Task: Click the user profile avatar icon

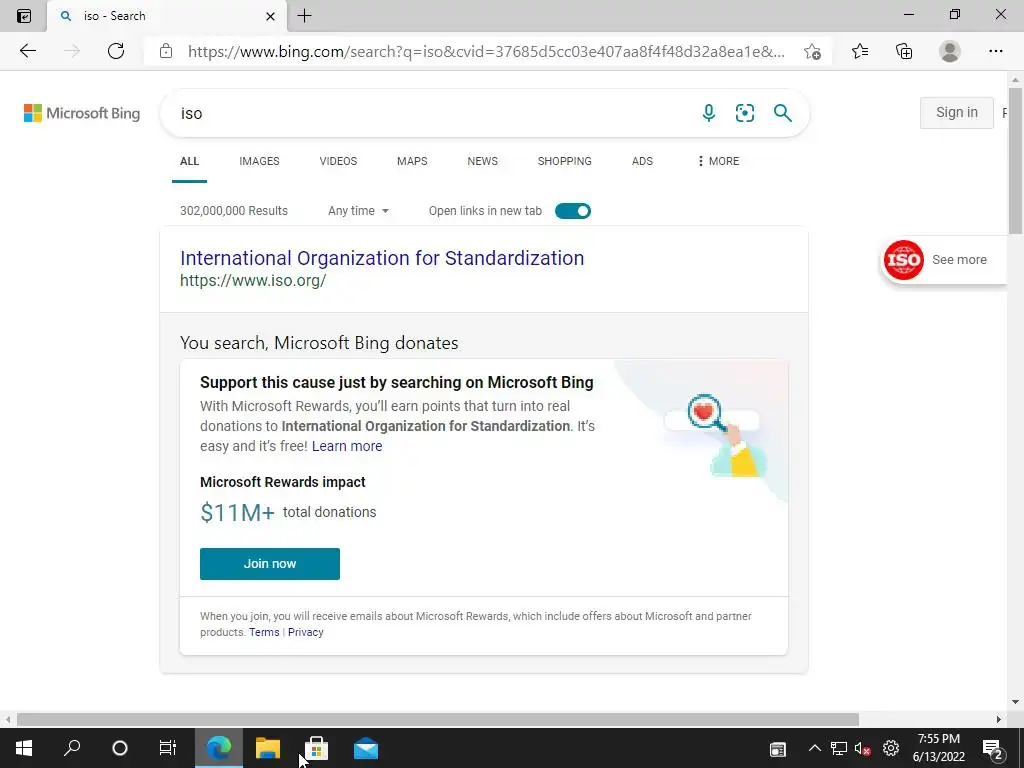Action: 950,51
